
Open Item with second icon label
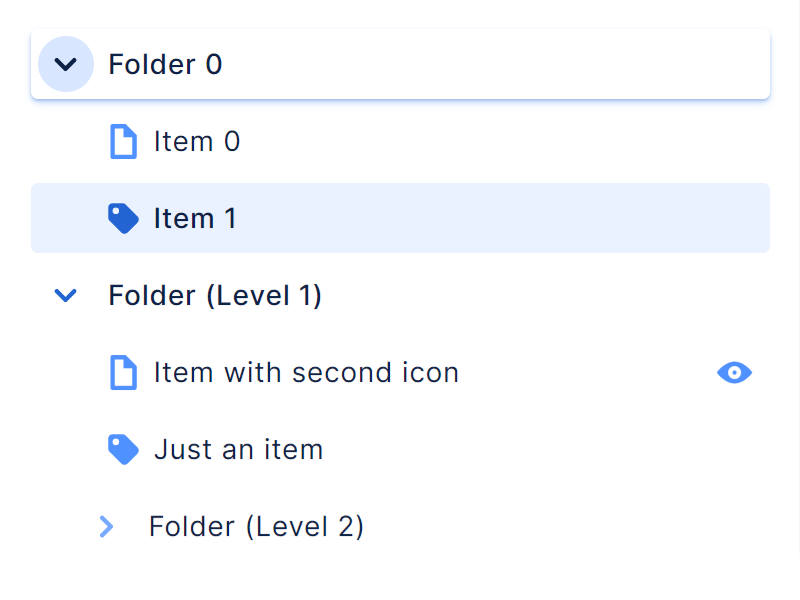tap(306, 373)
